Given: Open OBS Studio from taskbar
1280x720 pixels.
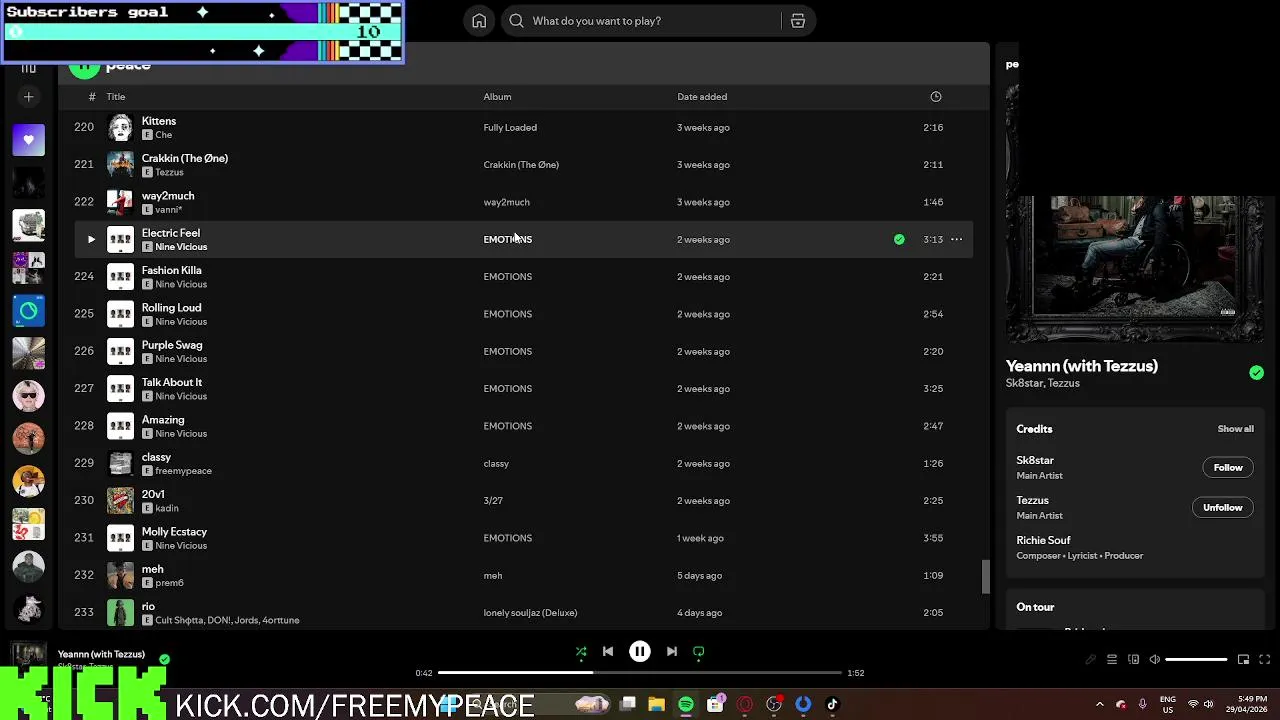Looking at the screenshot, I should click(x=774, y=705).
